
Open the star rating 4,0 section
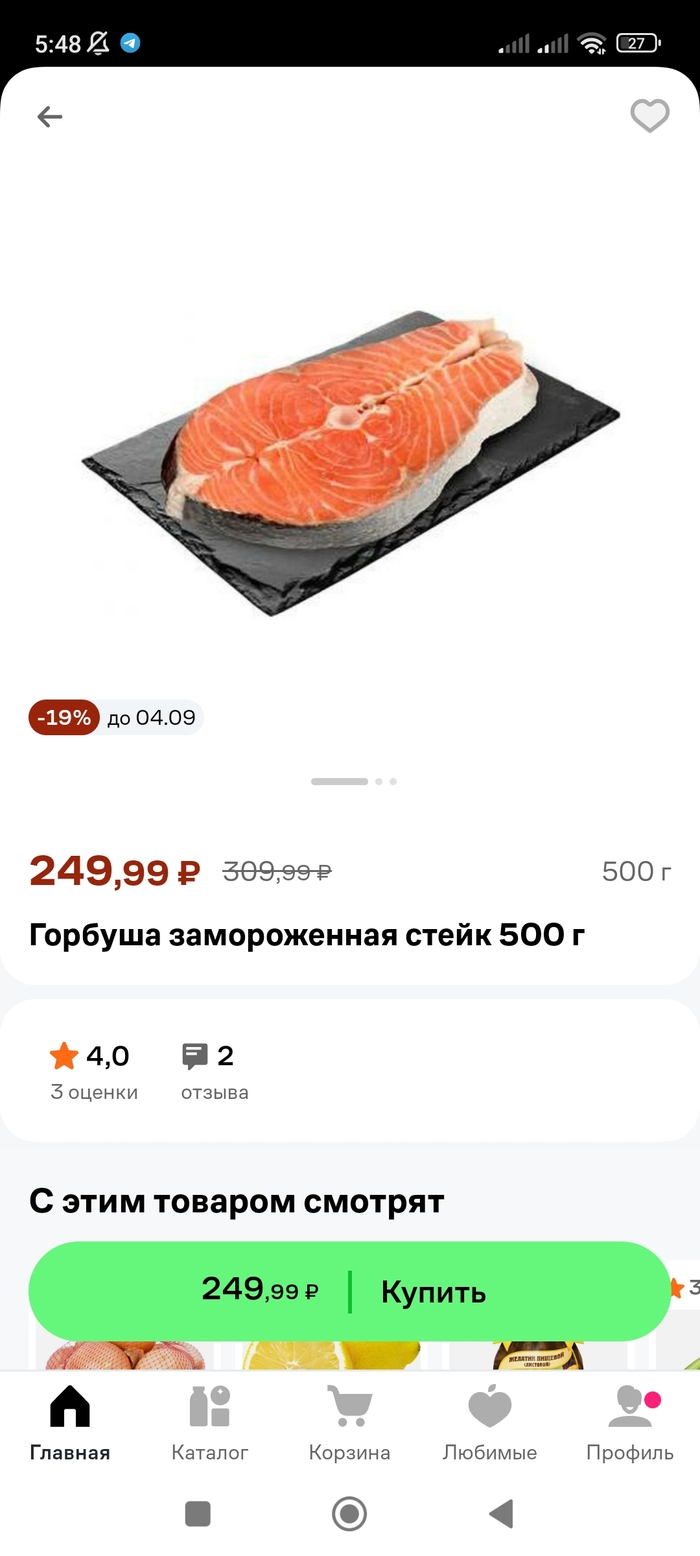pyautogui.click(x=94, y=1072)
